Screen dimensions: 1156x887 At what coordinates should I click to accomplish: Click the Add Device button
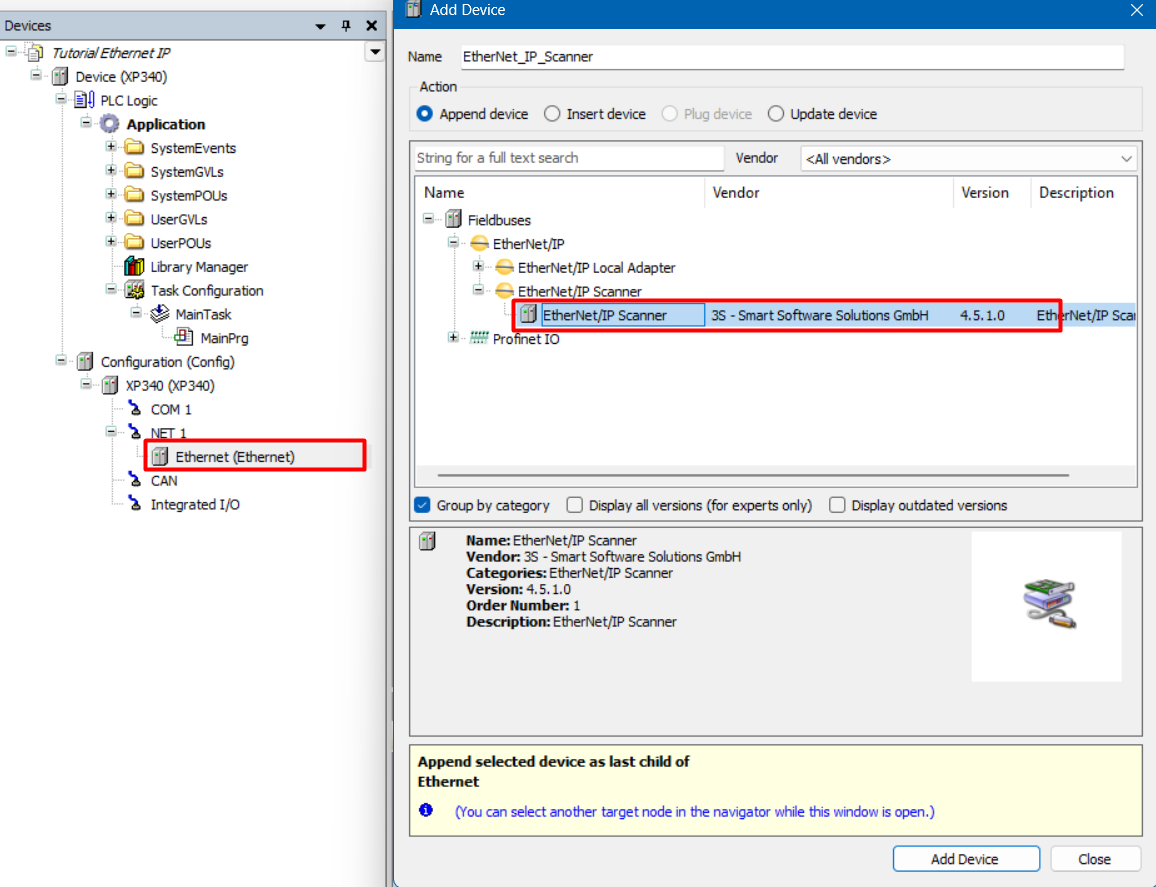[965, 859]
